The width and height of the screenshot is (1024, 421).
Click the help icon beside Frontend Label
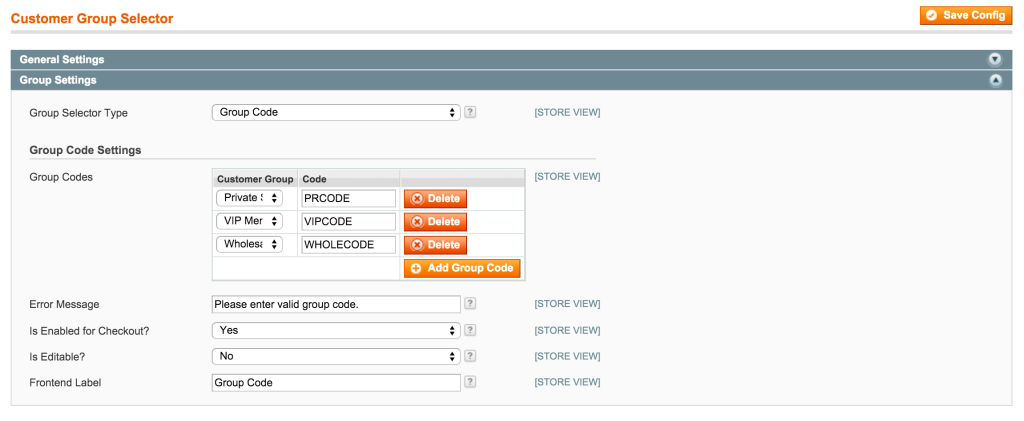tap(470, 382)
